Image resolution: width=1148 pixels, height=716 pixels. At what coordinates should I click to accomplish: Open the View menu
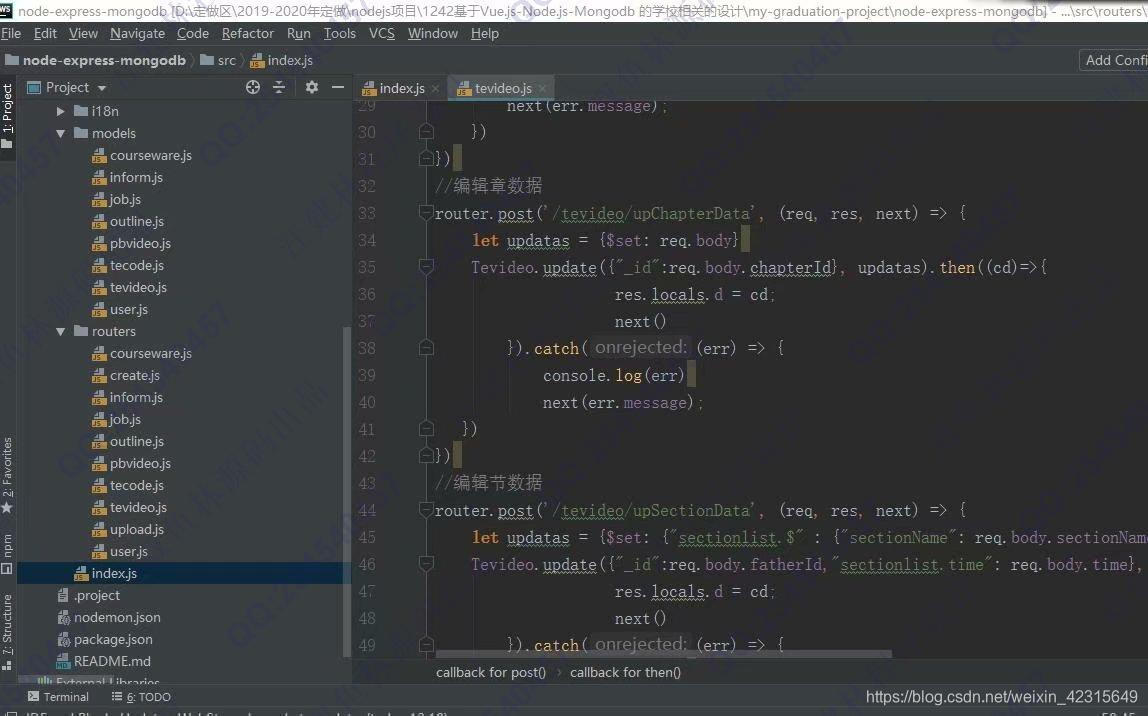point(83,34)
